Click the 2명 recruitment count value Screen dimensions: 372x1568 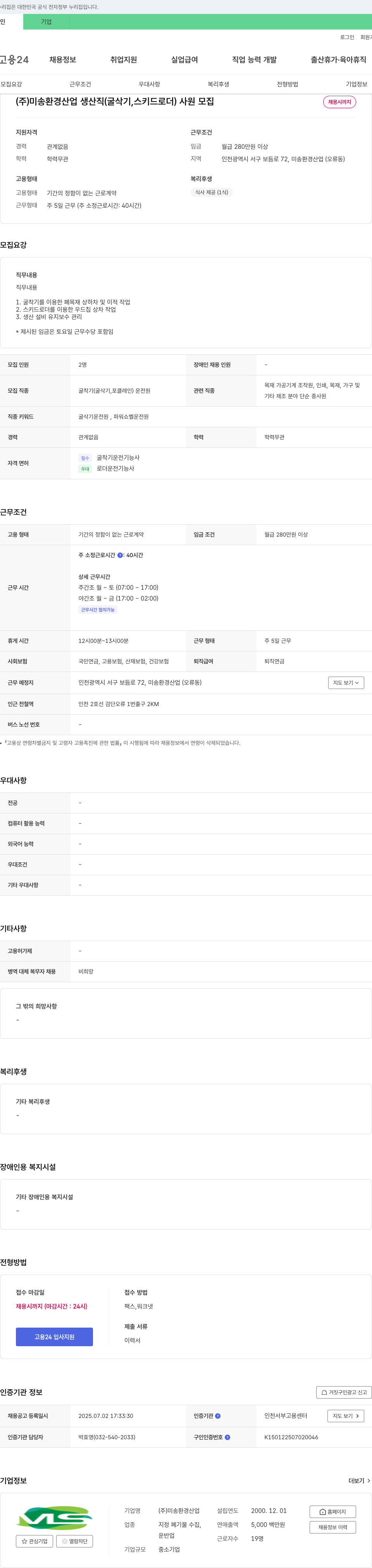[83, 365]
